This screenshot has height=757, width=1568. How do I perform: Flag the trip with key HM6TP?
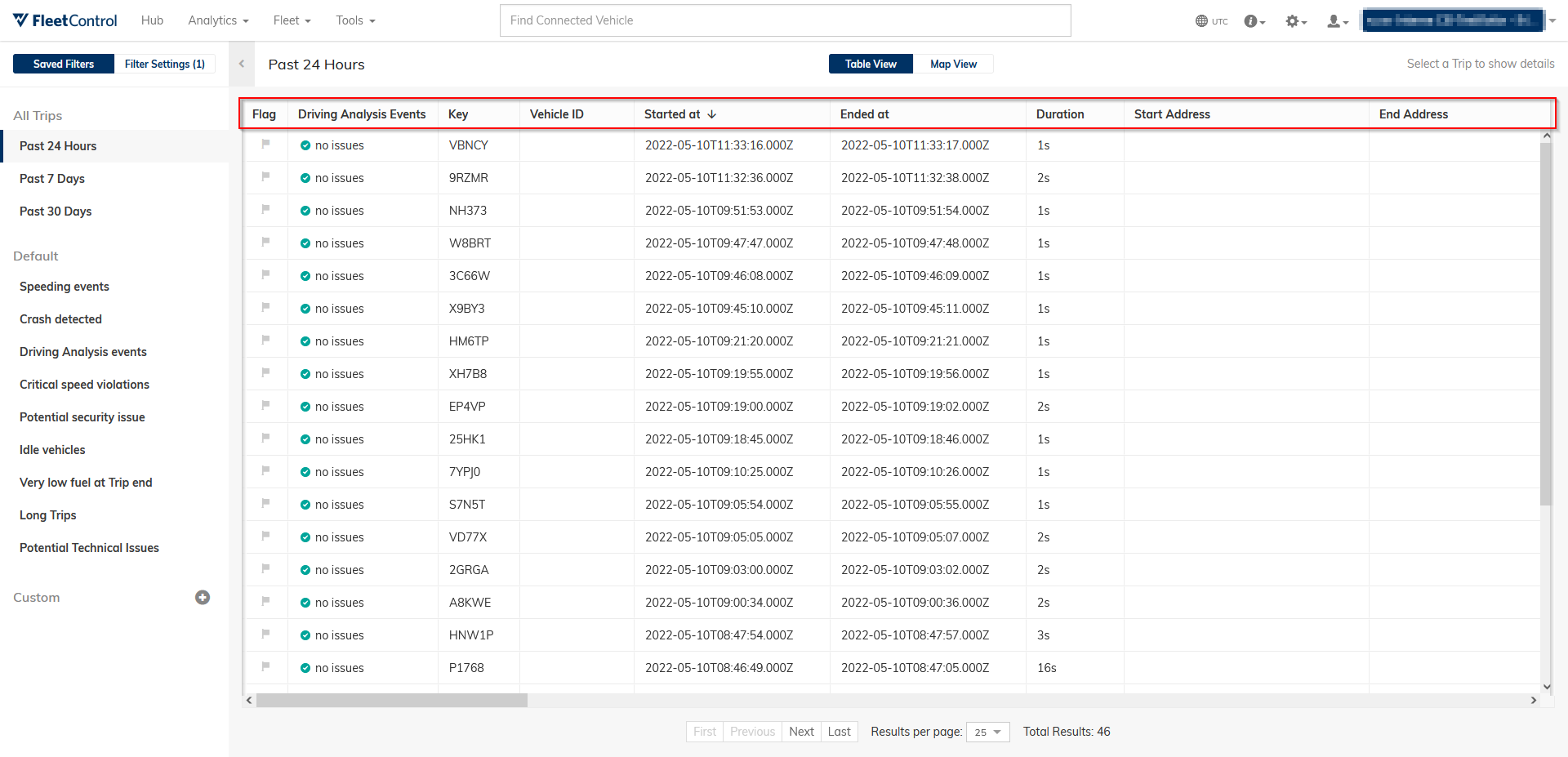click(x=265, y=340)
